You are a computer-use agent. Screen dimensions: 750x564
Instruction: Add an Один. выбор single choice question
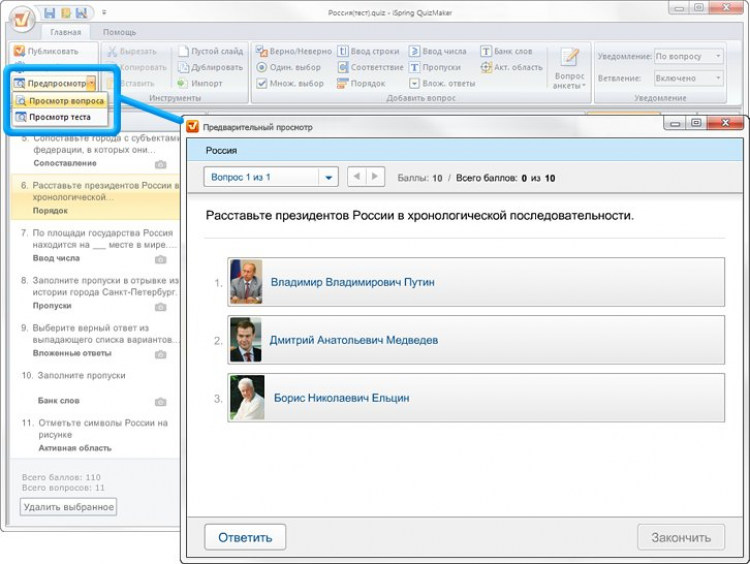tap(288, 67)
